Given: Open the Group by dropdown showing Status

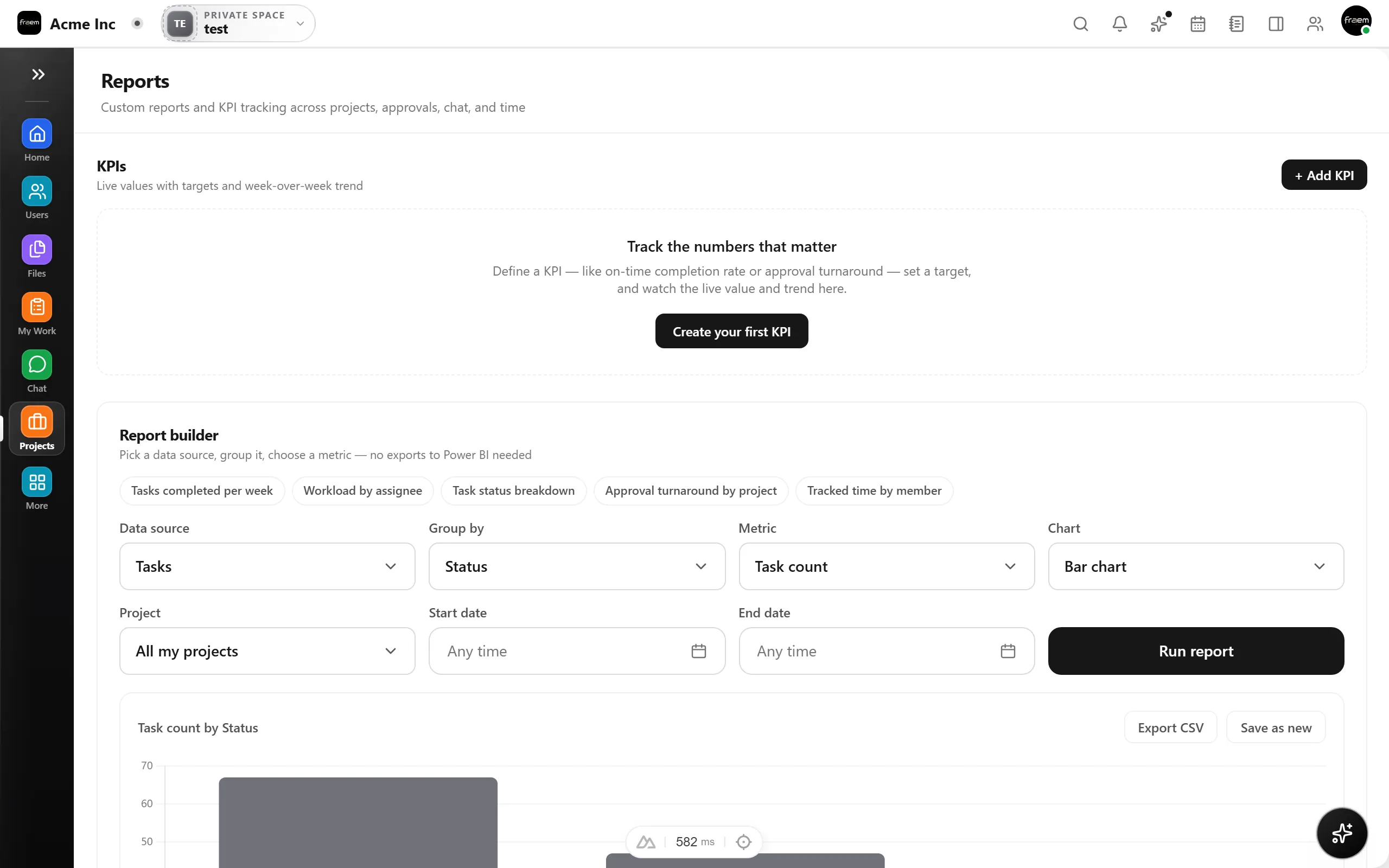Looking at the screenshot, I should click(577, 566).
